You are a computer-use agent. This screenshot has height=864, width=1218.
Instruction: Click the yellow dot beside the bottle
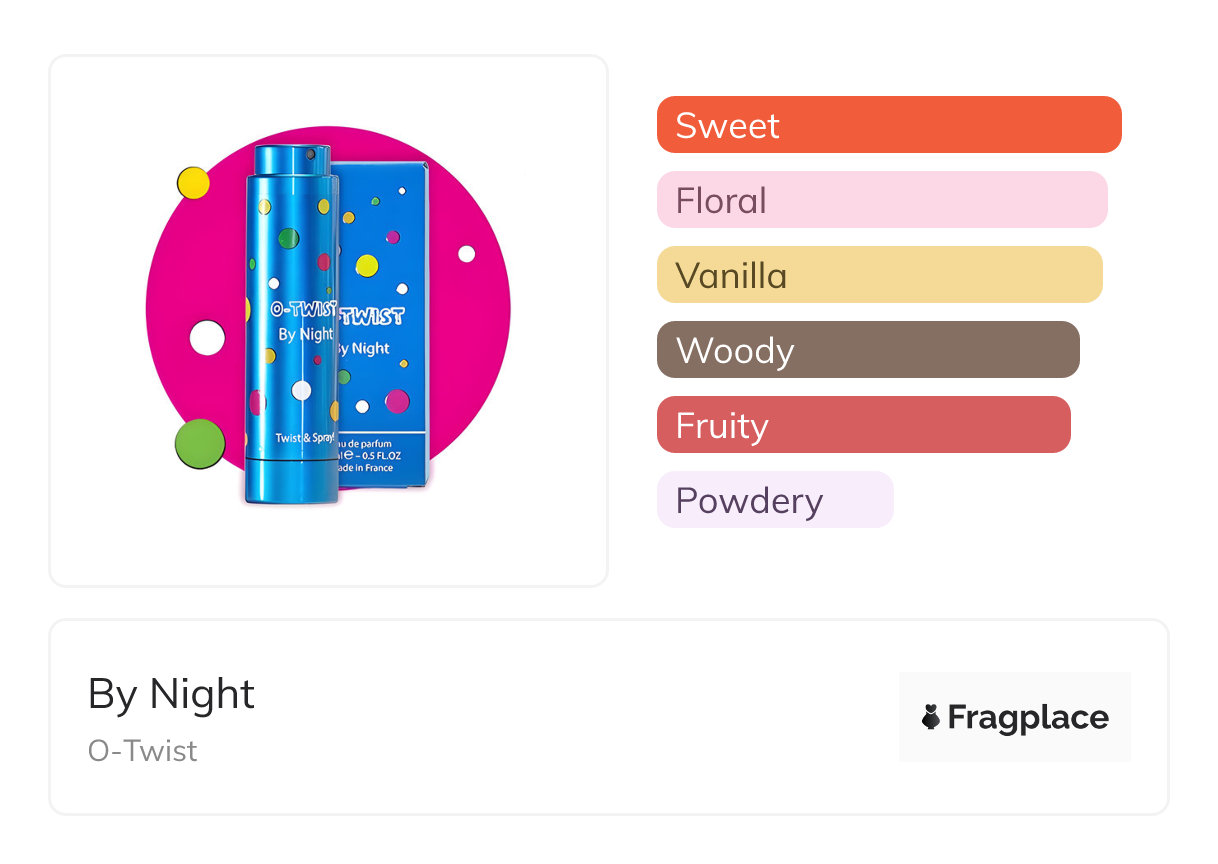[x=193, y=183]
